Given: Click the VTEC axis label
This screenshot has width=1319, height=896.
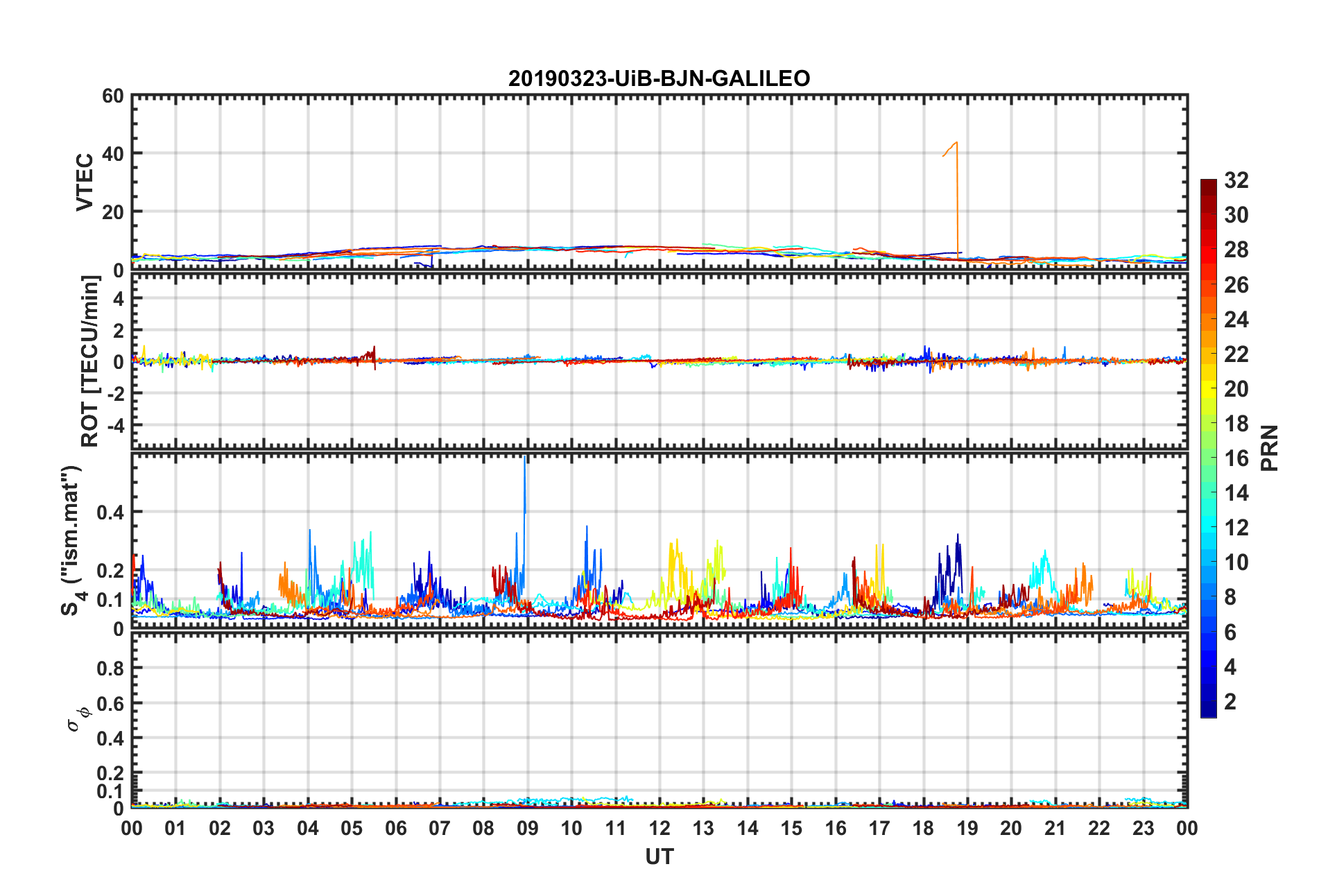Looking at the screenshot, I should (85, 182).
